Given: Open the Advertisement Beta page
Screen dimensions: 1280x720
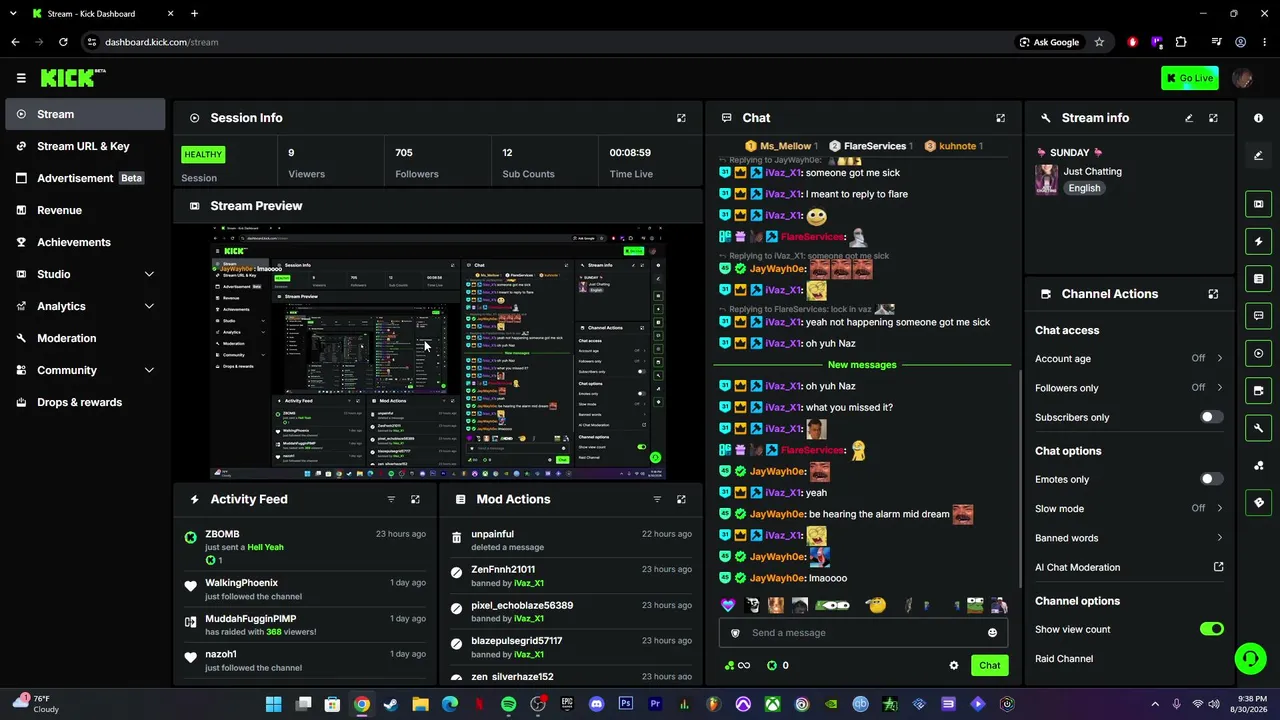Looking at the screenshot, I should tap(85, 178).
